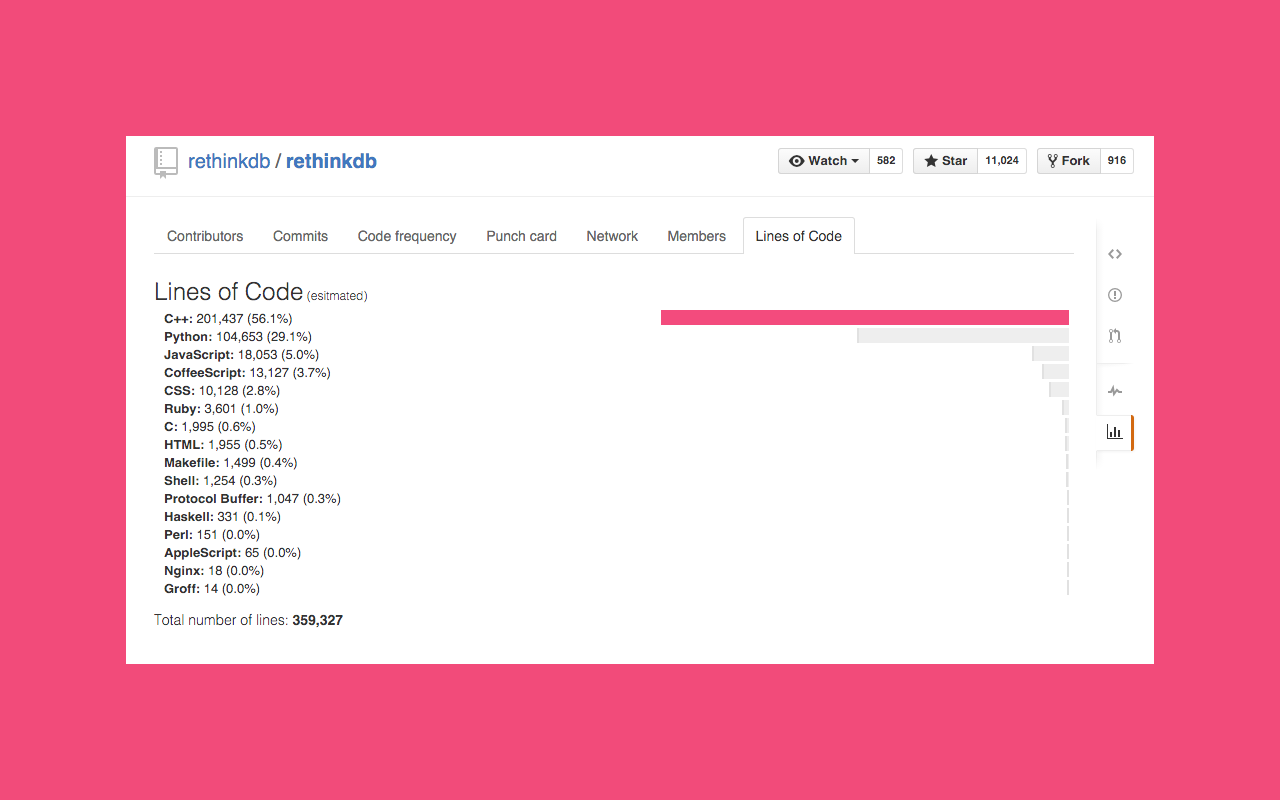Screen dimensions: 1280x800
Task: Click the 'Groff: 14 (0.0%)' row
Action: (212, 589)
